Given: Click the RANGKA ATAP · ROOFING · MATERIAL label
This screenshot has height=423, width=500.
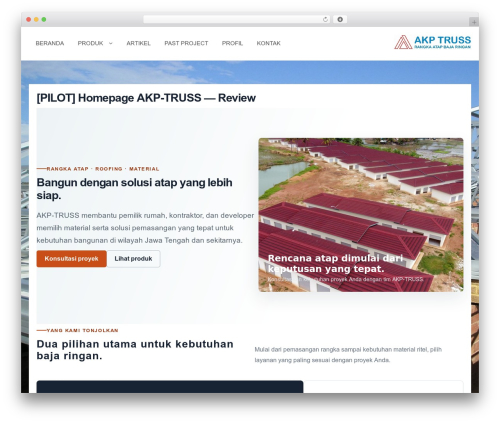Looking at the screenshot, I should tap(103, 169).
